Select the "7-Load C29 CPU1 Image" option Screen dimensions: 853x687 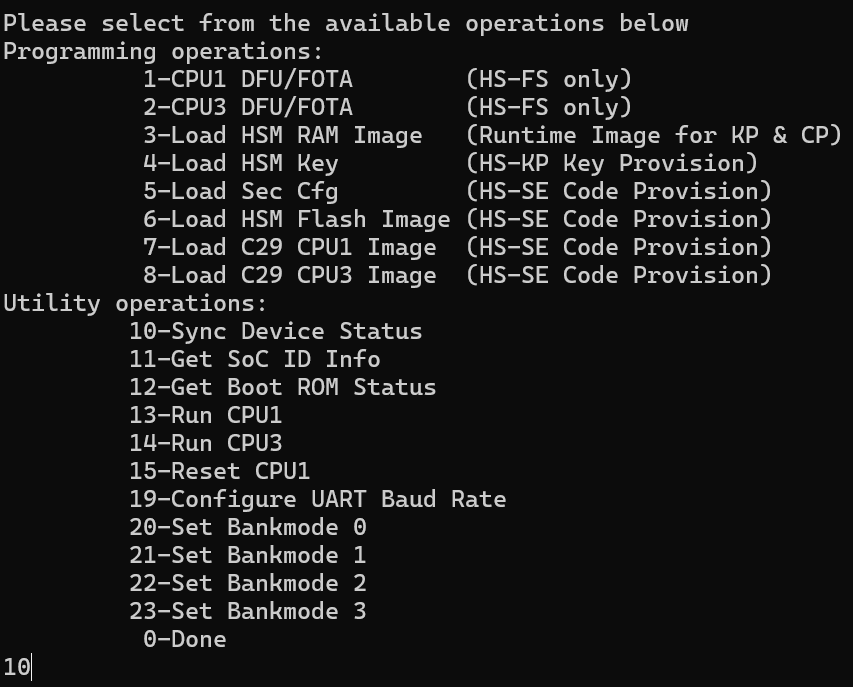(x=289, y=247)
